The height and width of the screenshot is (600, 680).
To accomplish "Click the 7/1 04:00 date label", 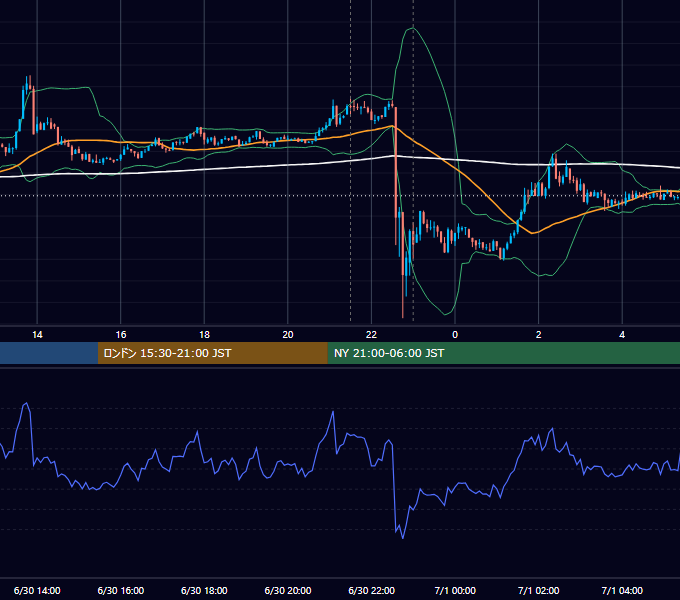I will click(x=622, y=590).
